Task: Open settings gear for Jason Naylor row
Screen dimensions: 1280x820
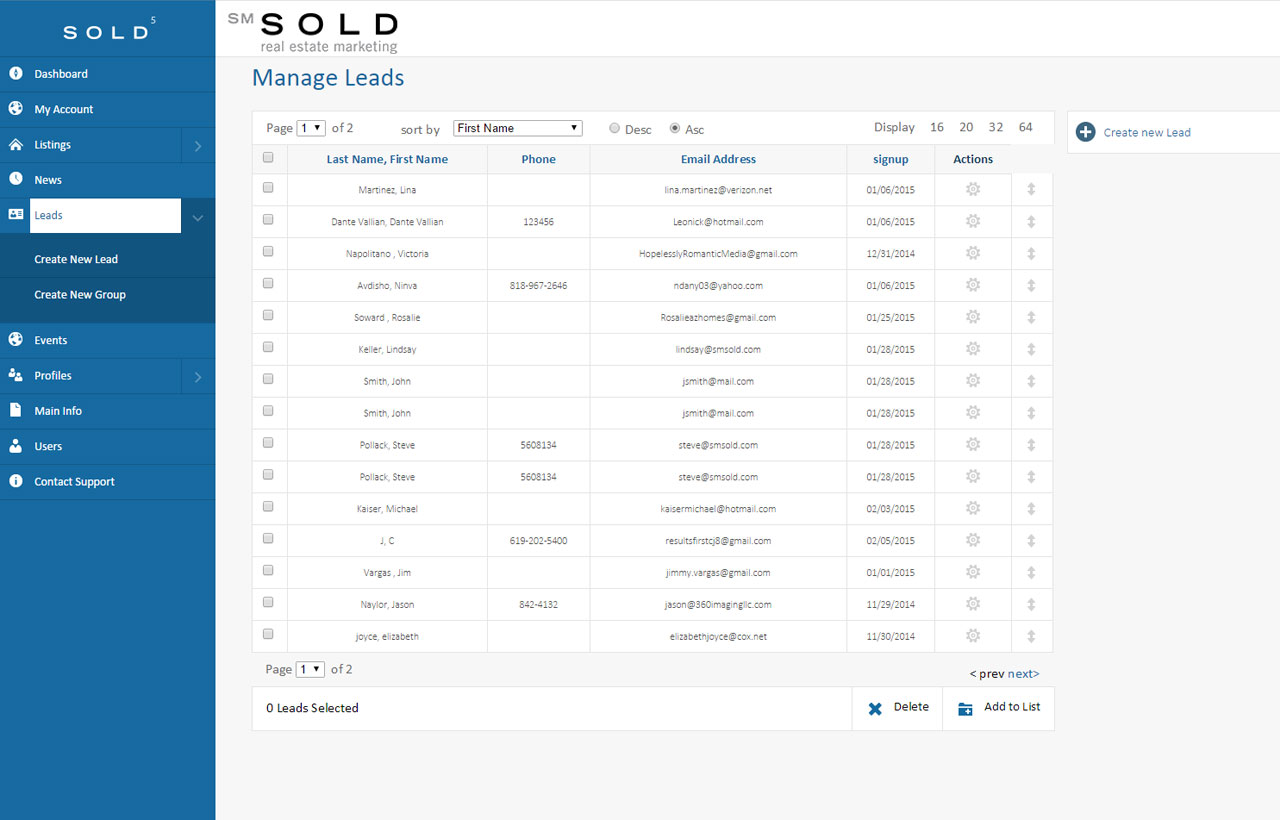Action: coord(972,604)
